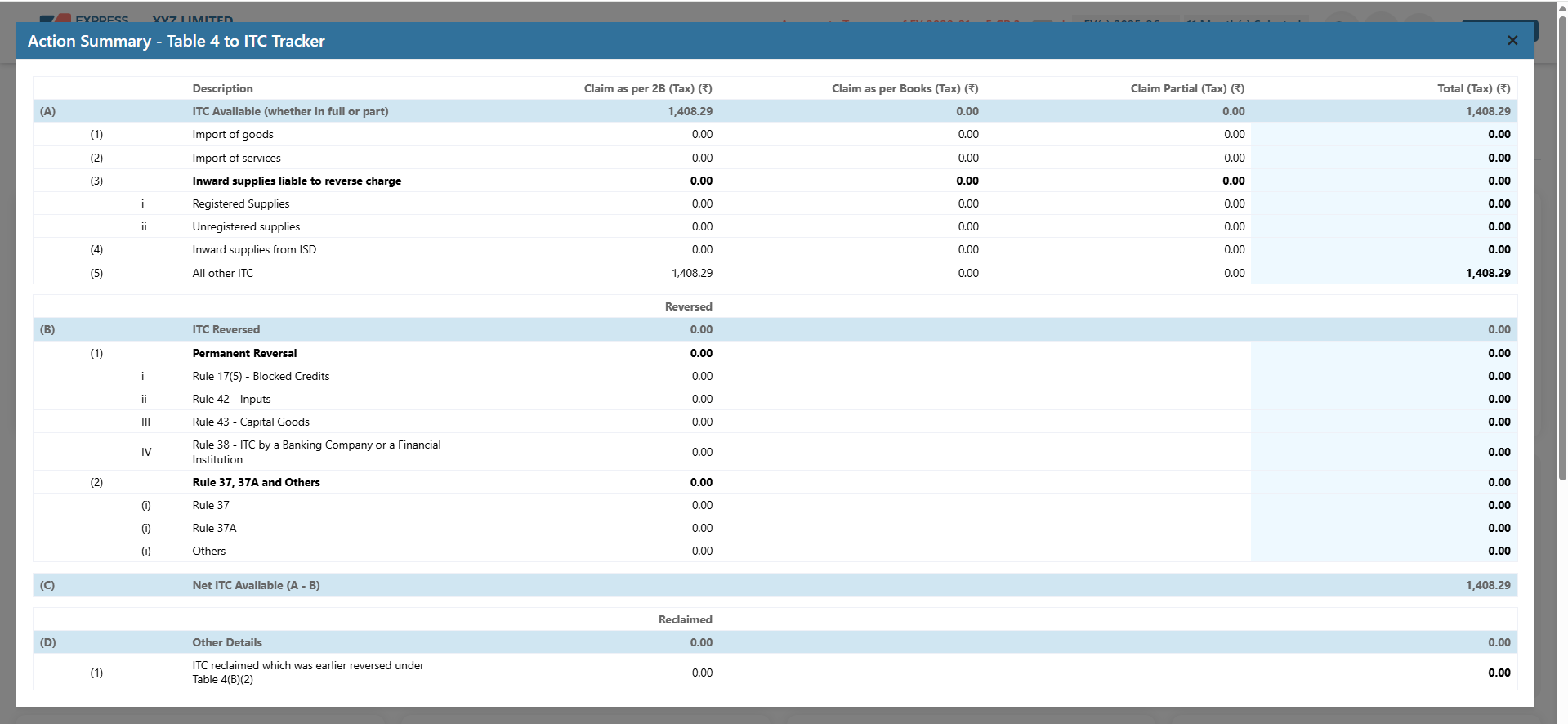Select the Inward supplies liable to reverse charge row
The image size is (1568, 724).
tap(297, 181)
